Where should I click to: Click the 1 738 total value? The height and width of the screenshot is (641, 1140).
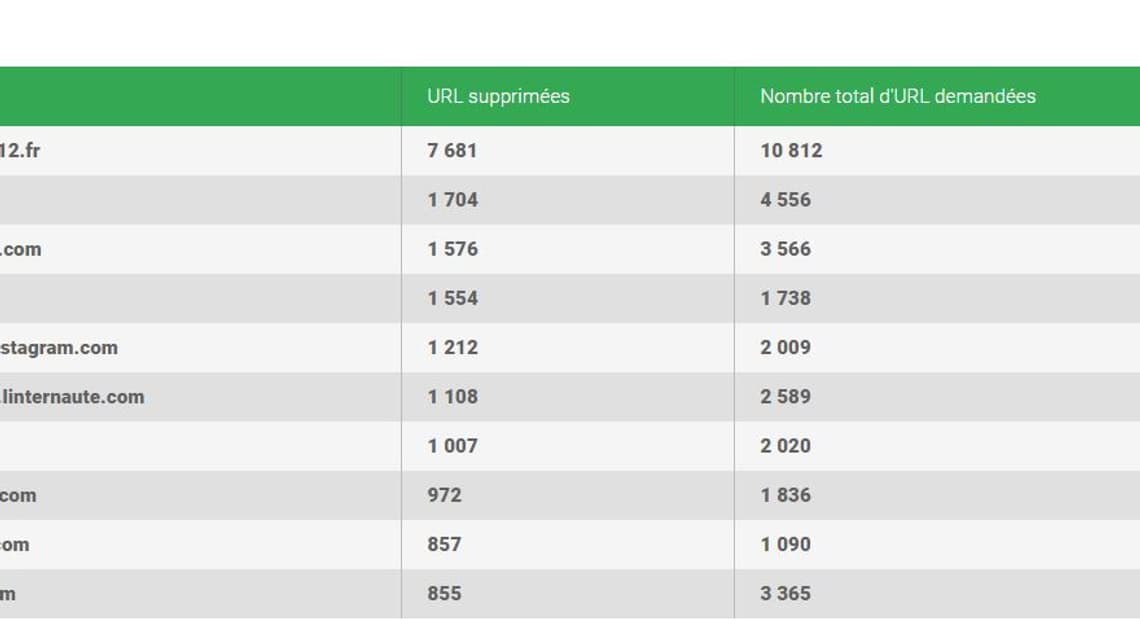pos(785,298)
